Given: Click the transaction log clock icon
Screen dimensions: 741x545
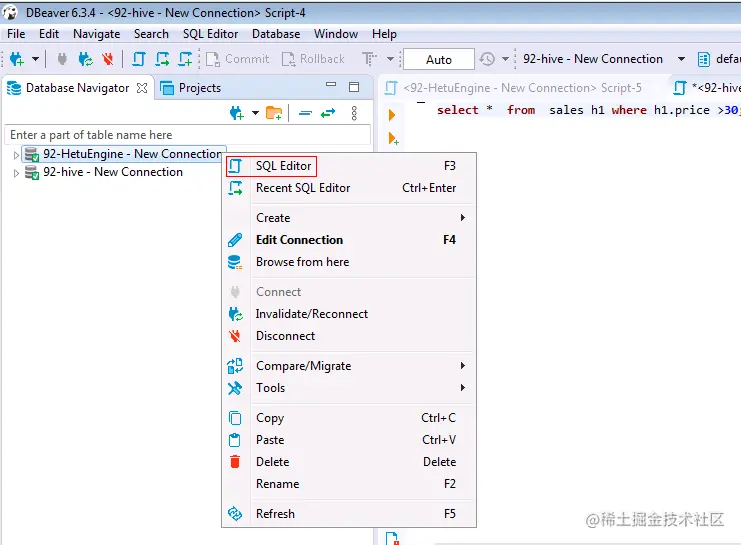Looking at the screenshot, I should (487, 59).
